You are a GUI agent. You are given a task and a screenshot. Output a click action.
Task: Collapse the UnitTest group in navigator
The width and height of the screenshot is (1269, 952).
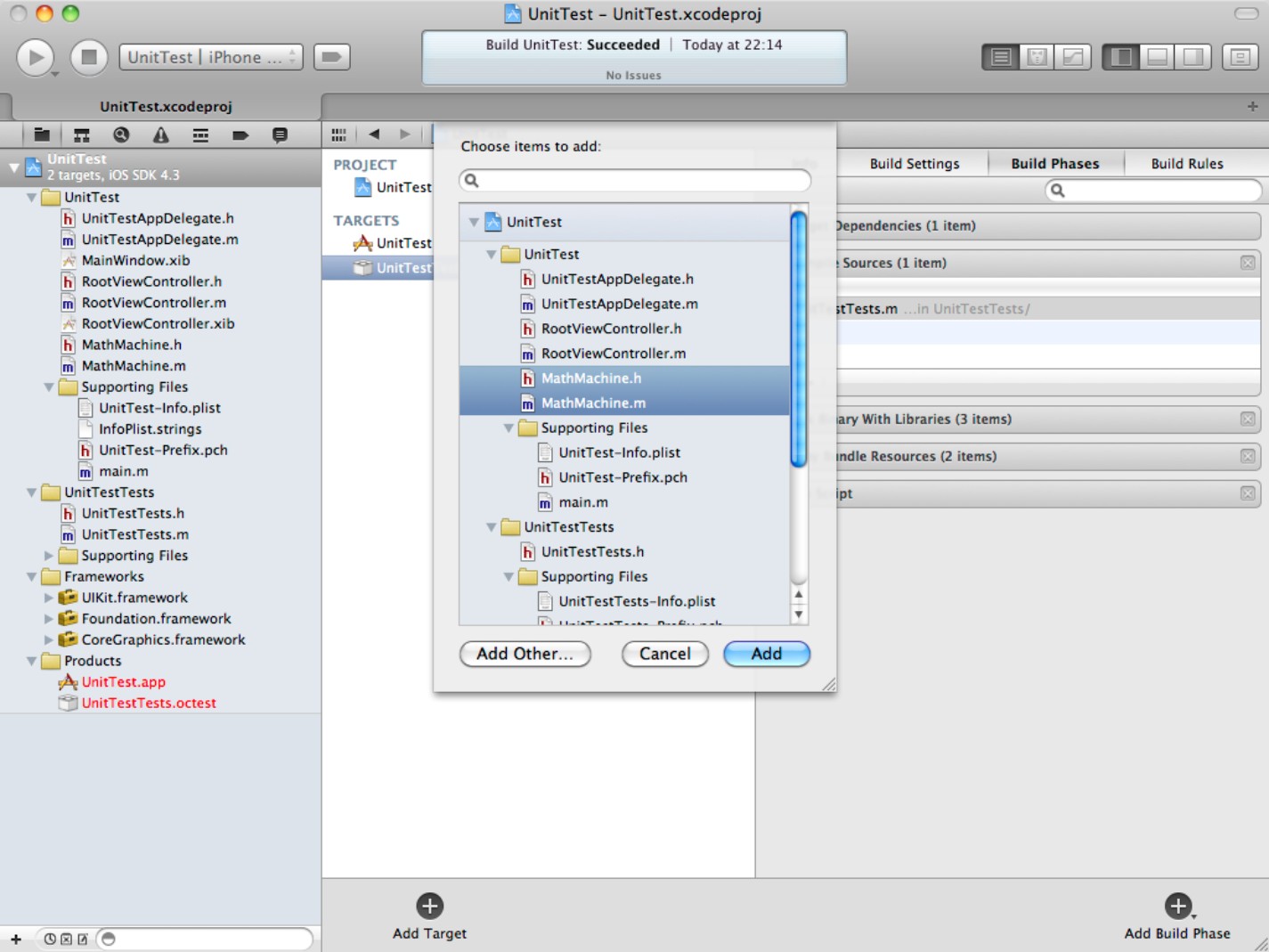pyautogui.click(x=32, y=197)
